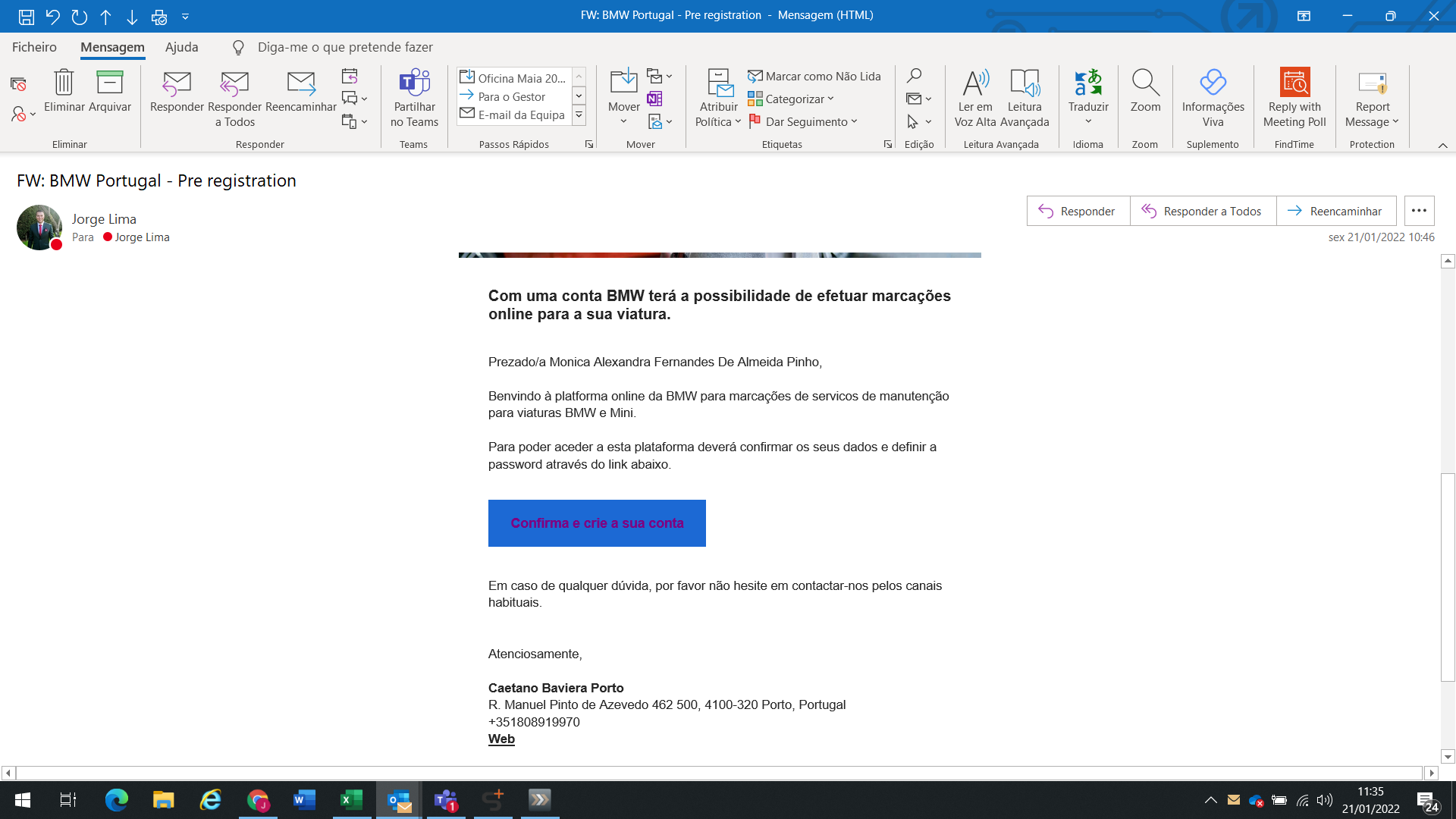
Task: Click the Eliminar trash icon
Action: tap(64, 92)
